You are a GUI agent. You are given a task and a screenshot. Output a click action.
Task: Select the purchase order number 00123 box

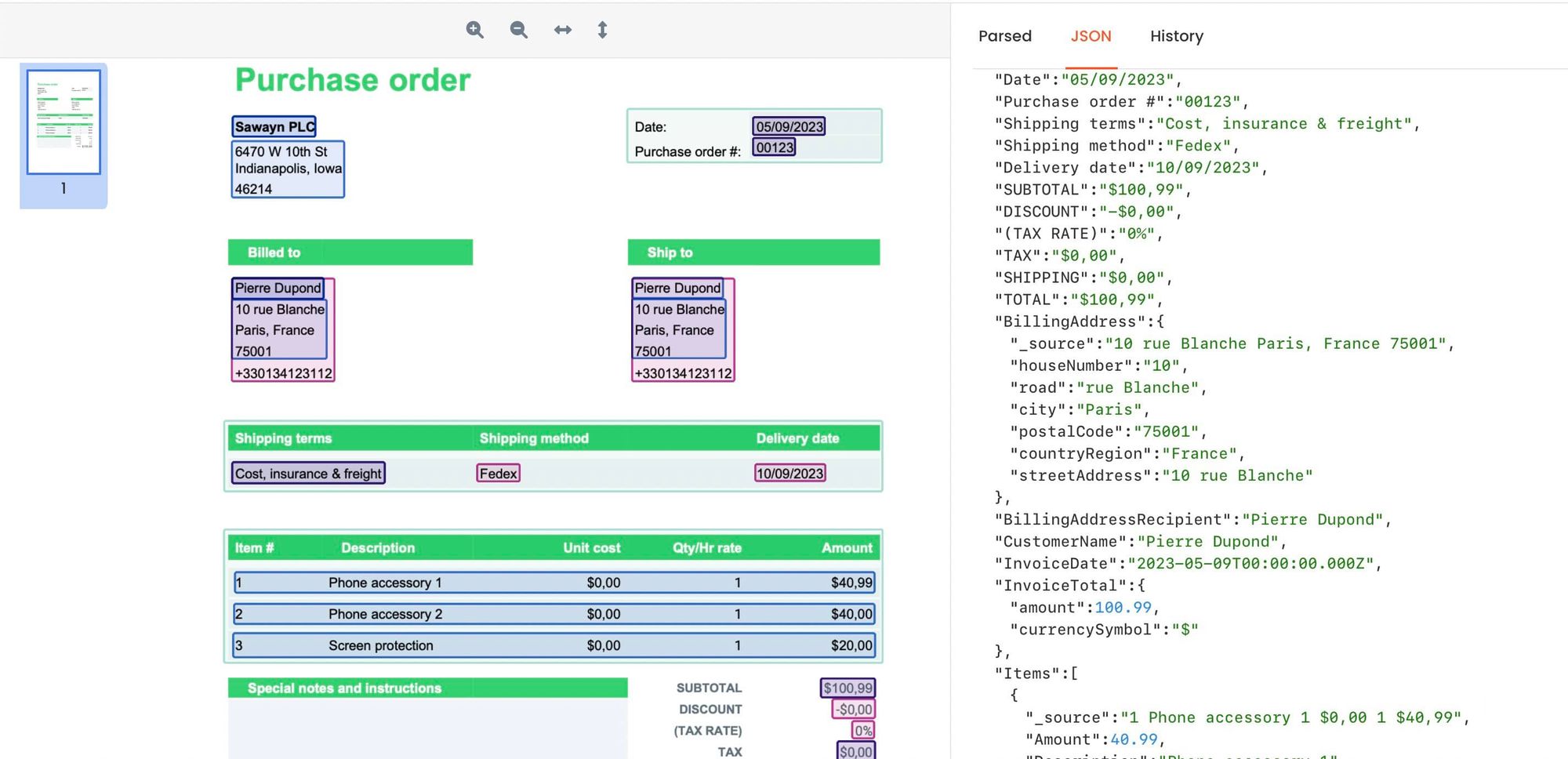[x=774, y=147]
